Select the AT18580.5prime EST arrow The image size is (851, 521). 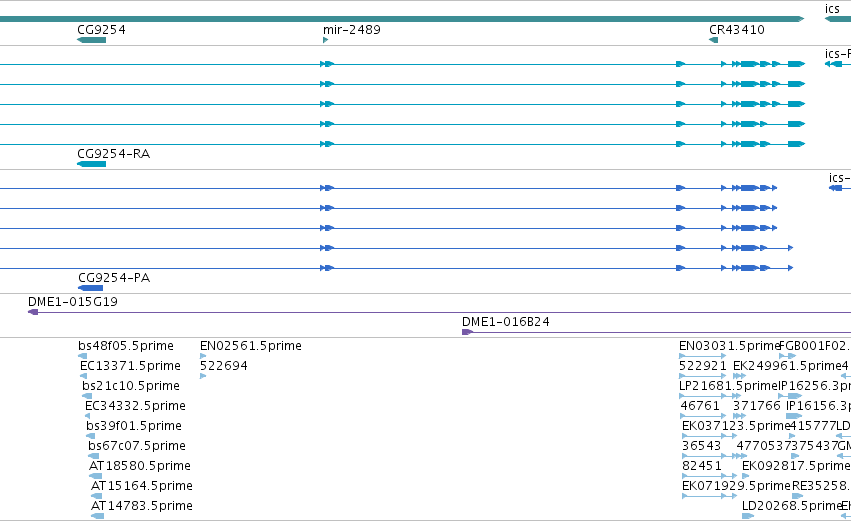tap(96, 476)
